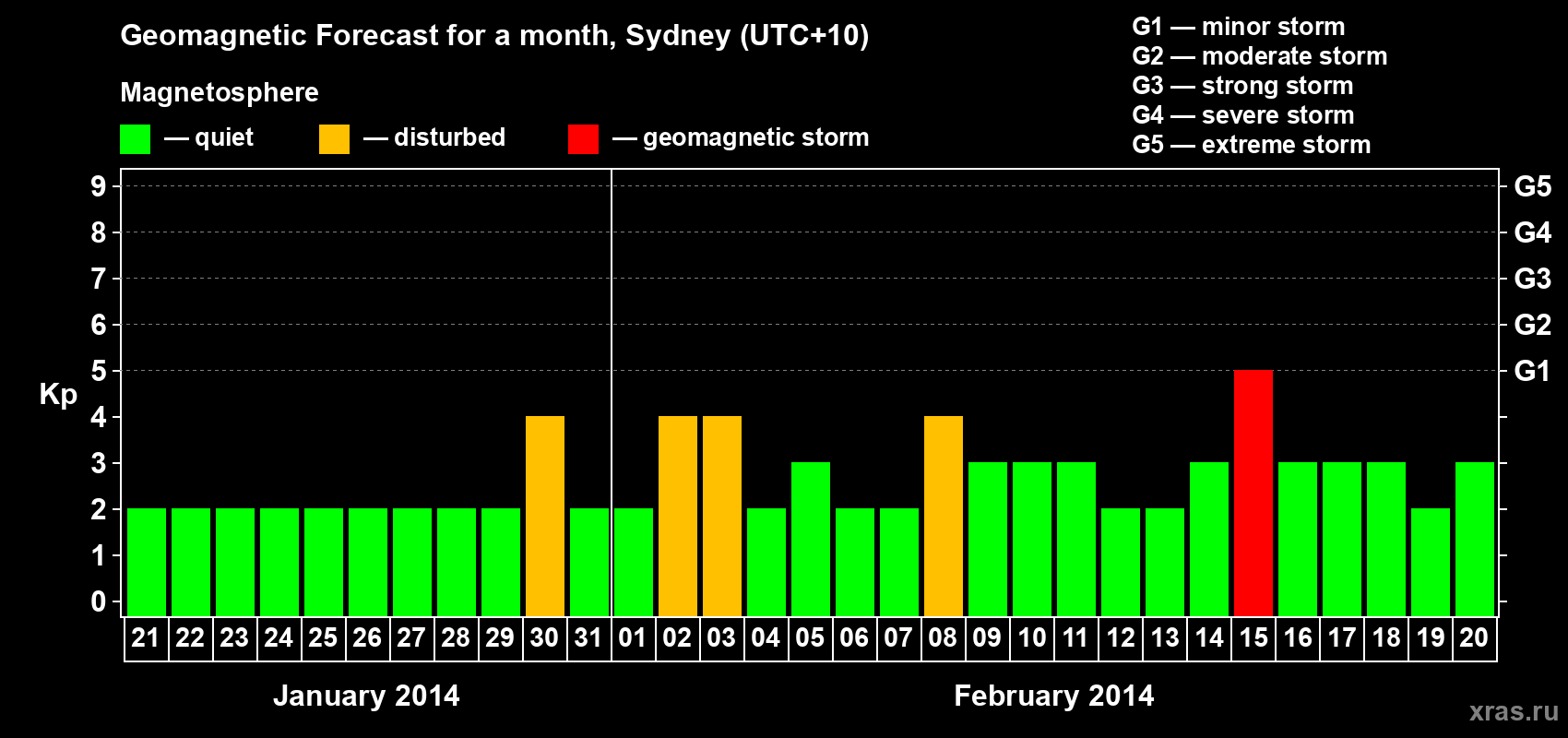
Task: Click the Kp axis label
Action: [x=58, y=395]
